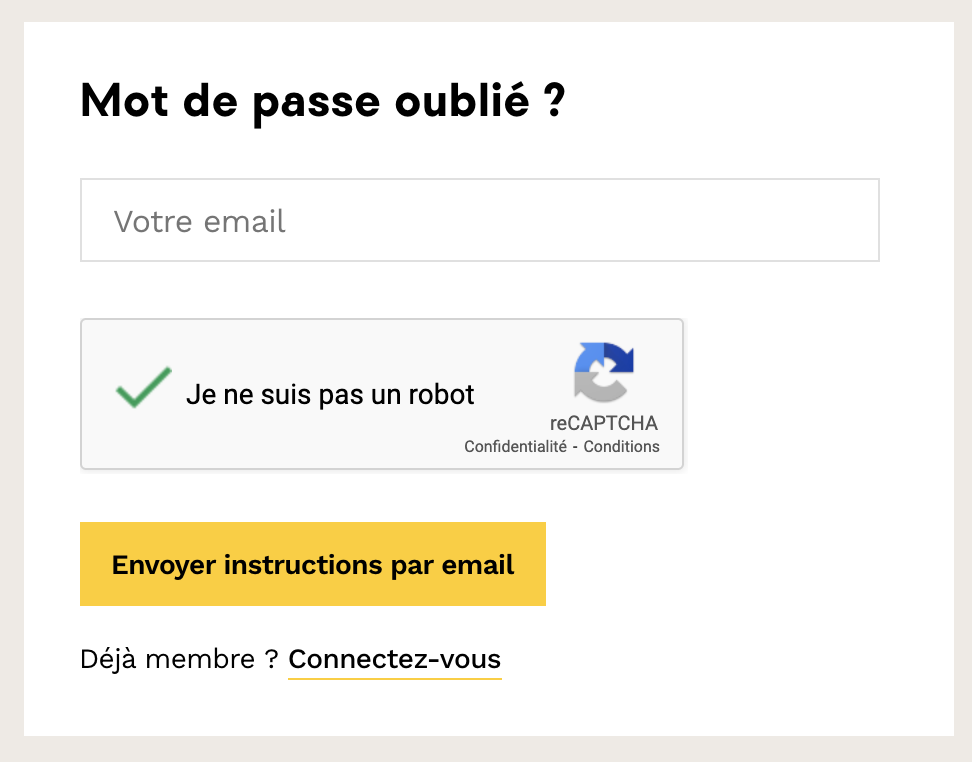
Task: Click the reCAPTCHA privacy policy link
Action: point(516,446)
